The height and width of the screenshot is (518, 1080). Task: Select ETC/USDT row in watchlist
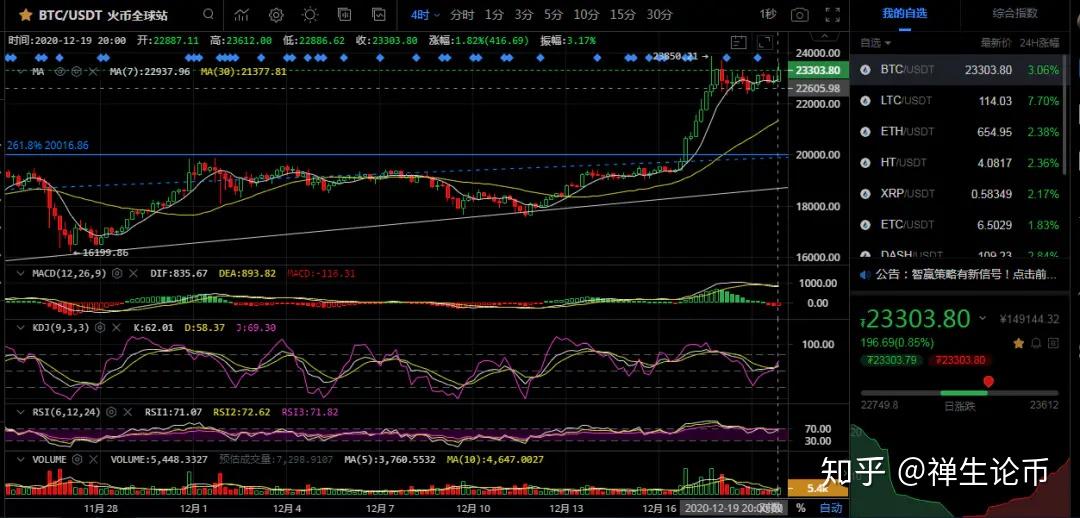coord(959,225)
